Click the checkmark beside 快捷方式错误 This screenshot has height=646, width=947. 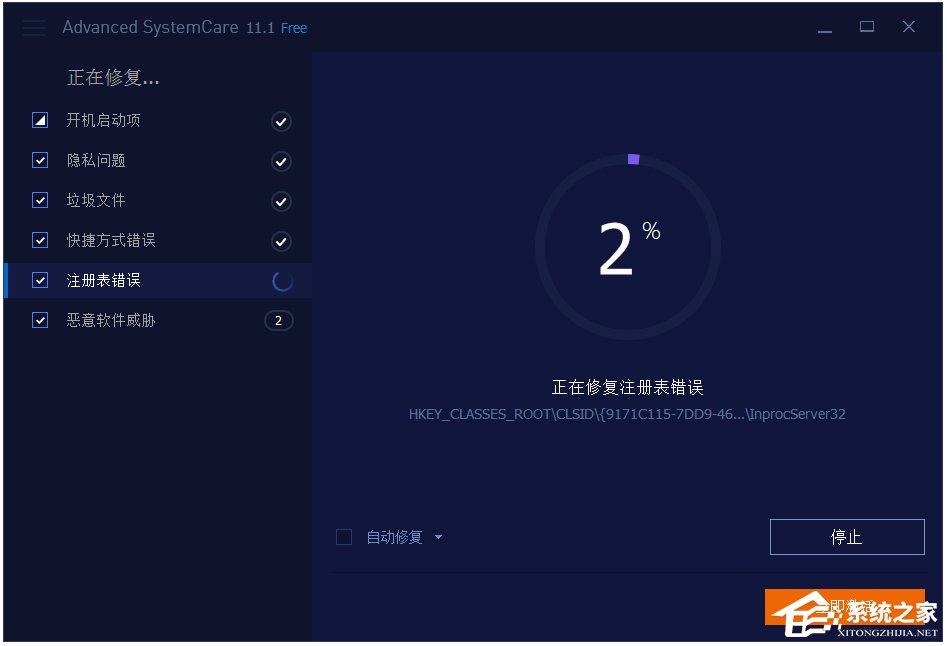click(x=281, y=241)
